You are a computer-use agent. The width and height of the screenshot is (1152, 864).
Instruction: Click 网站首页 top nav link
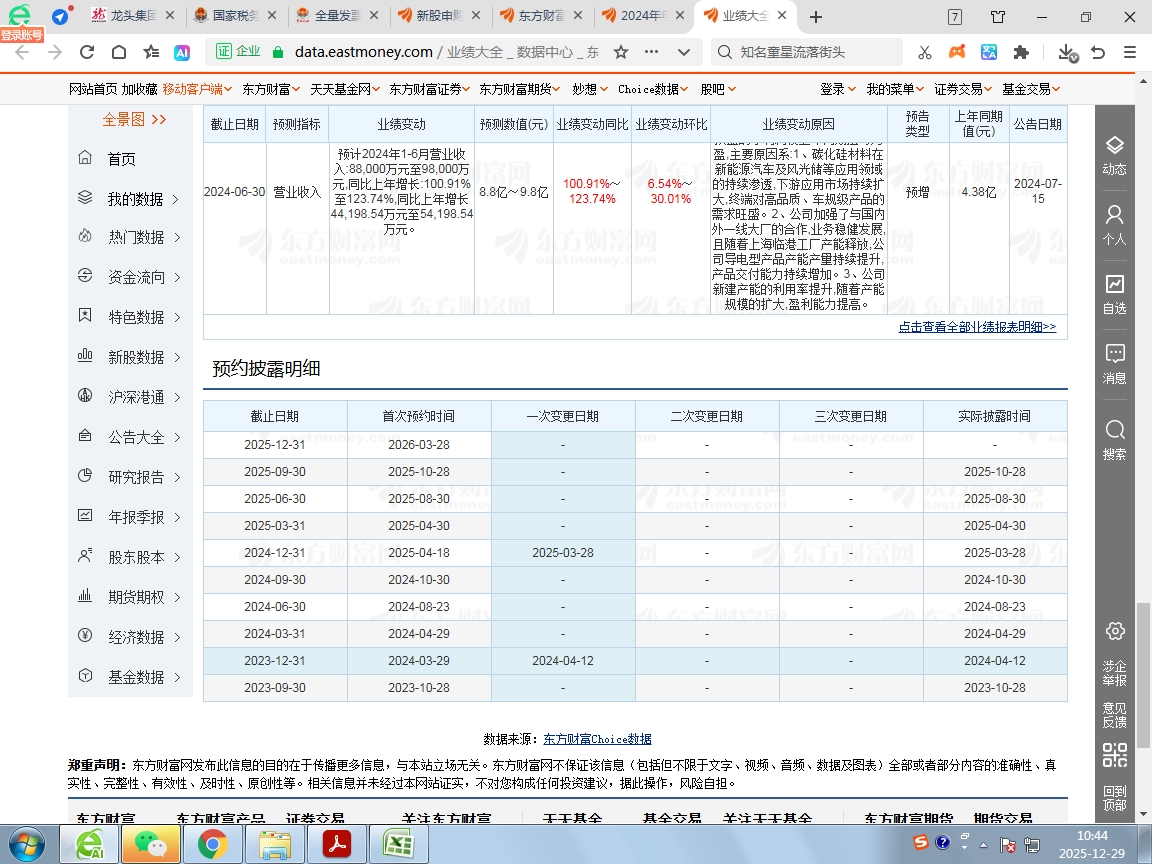[x=93, y=89]
